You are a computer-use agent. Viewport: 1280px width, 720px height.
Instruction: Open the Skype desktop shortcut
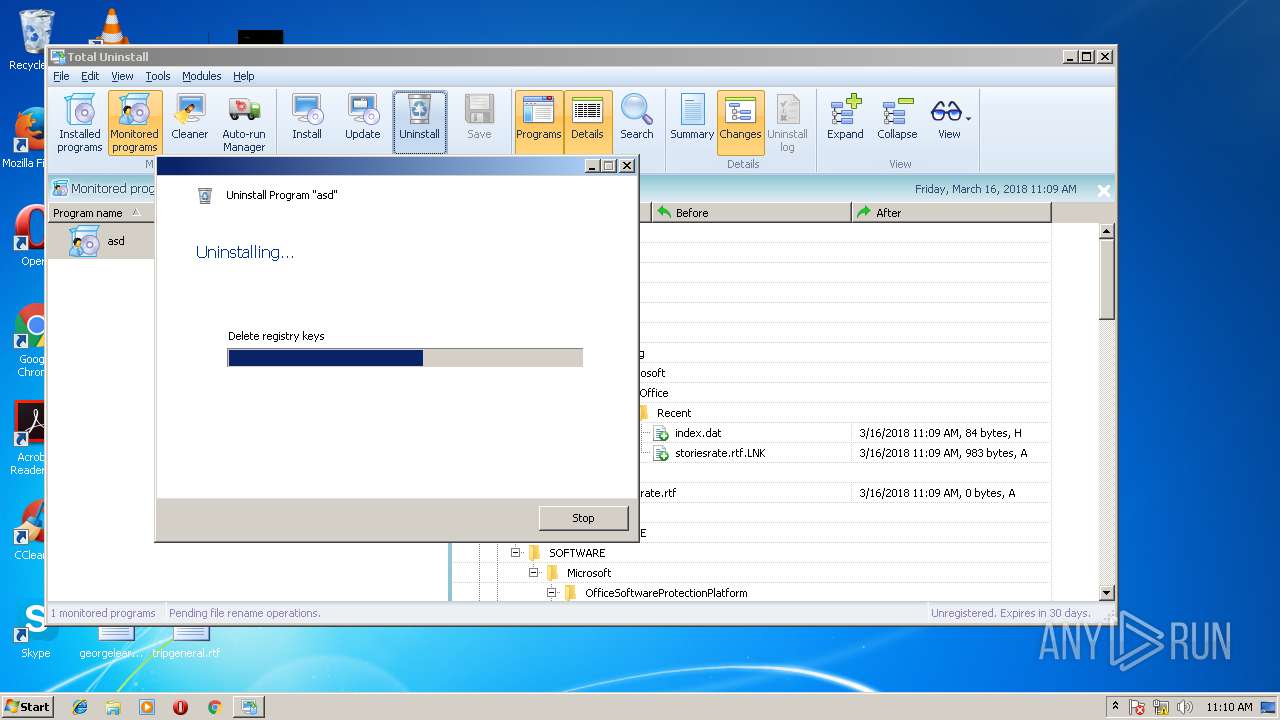tap(35, 630)
